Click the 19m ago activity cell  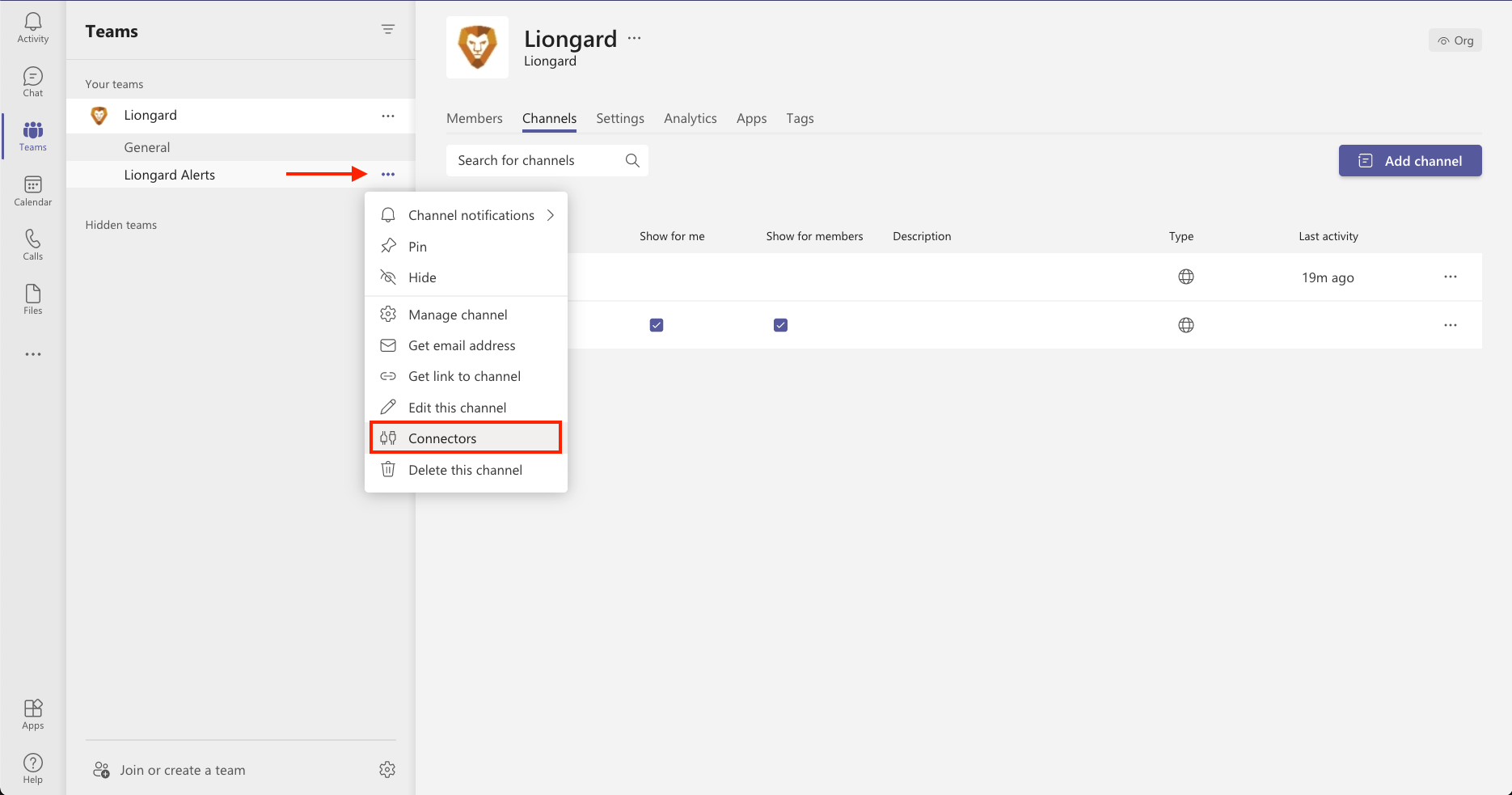(x=1328, y=277)
